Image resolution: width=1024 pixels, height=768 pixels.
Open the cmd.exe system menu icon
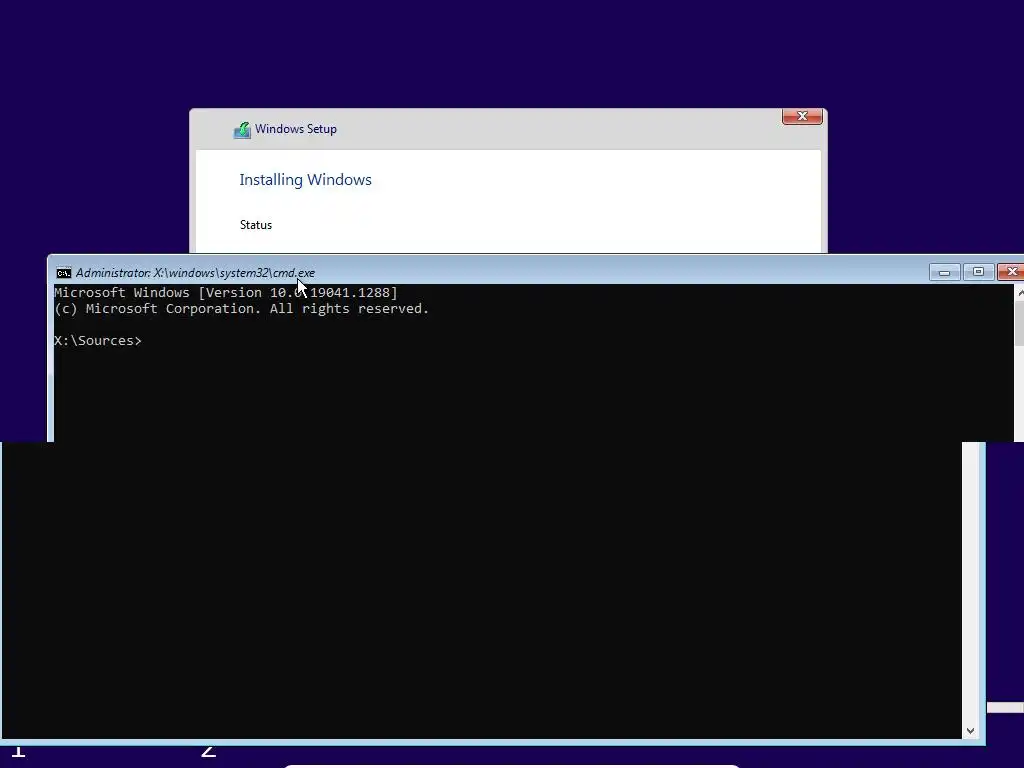click(63, 273)
